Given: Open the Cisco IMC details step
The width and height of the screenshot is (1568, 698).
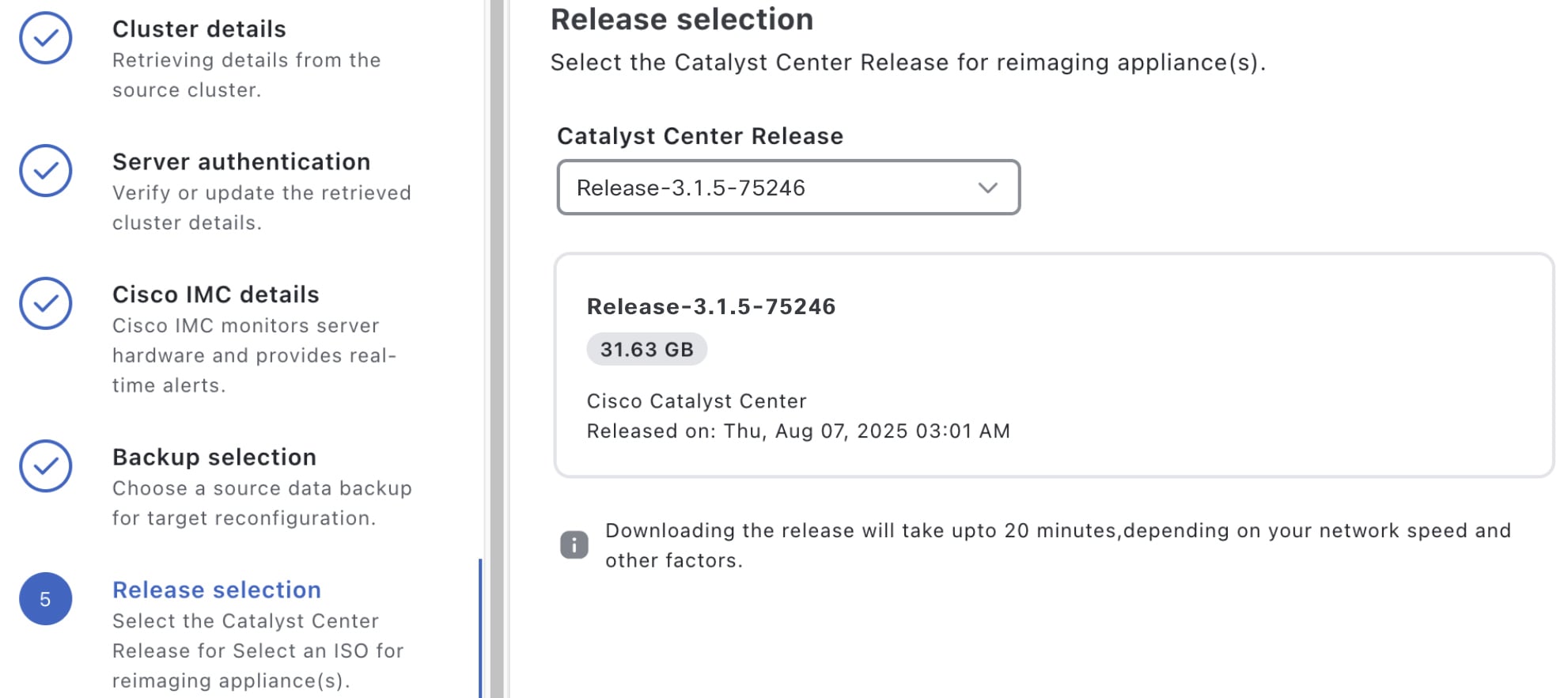Looking at the screenshot, I should tap(216, 294).
